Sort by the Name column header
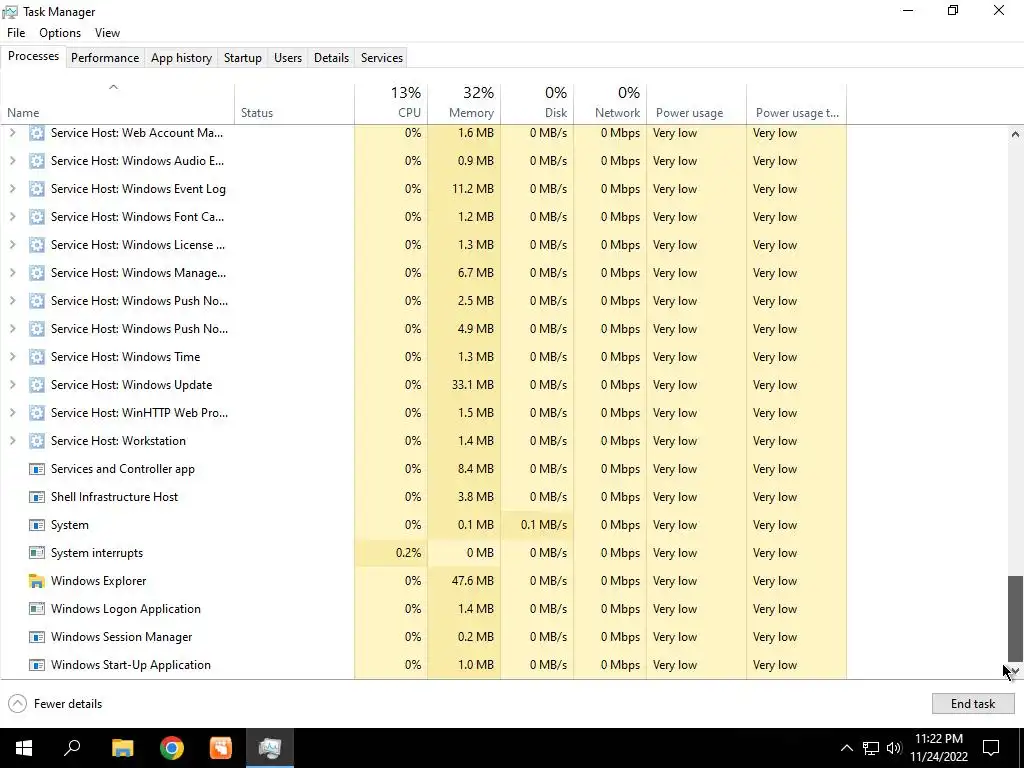This screenshot has width=1024, height=768. point(118,103)
